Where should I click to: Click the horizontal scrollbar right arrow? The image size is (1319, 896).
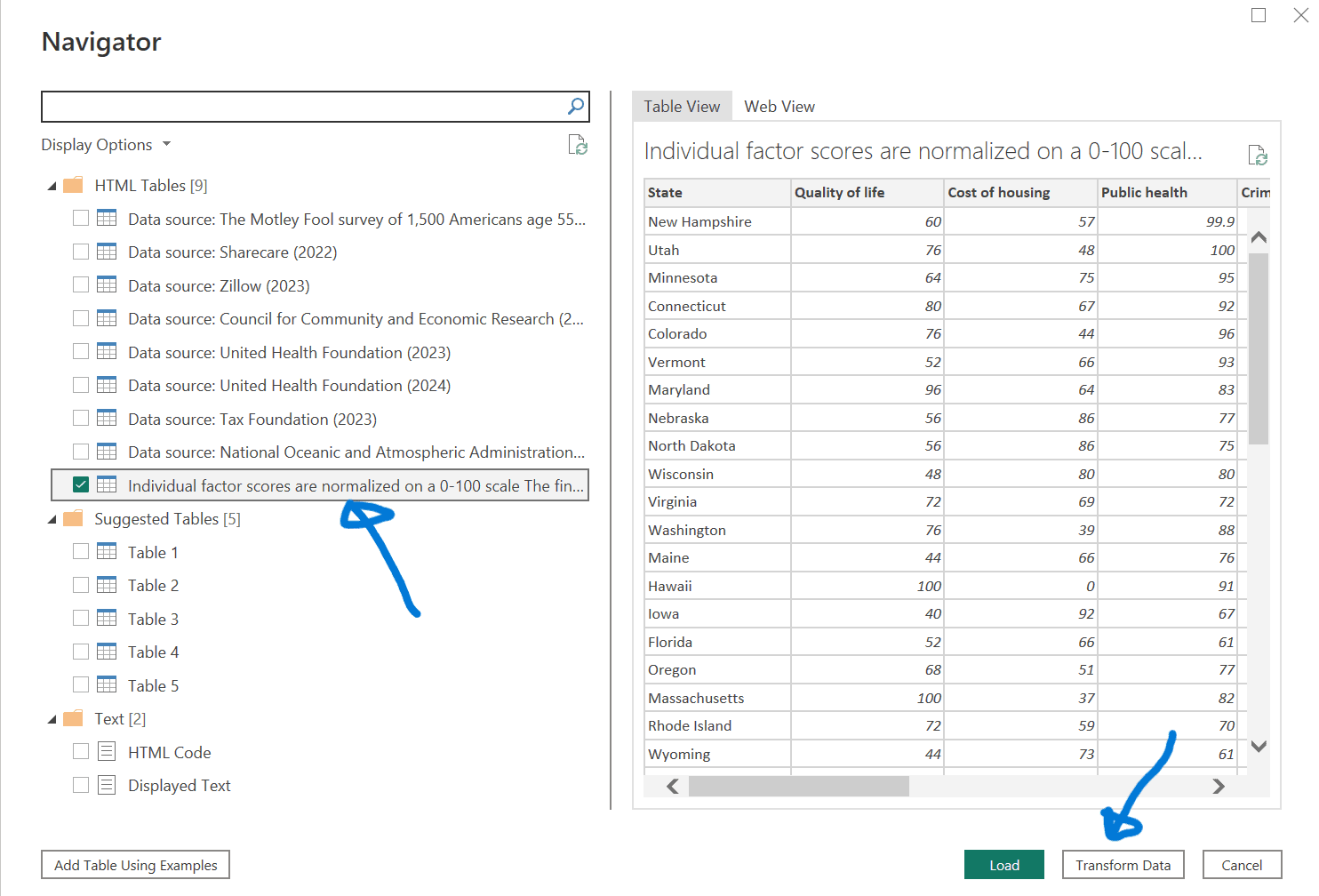click(x=1218, y=786)
